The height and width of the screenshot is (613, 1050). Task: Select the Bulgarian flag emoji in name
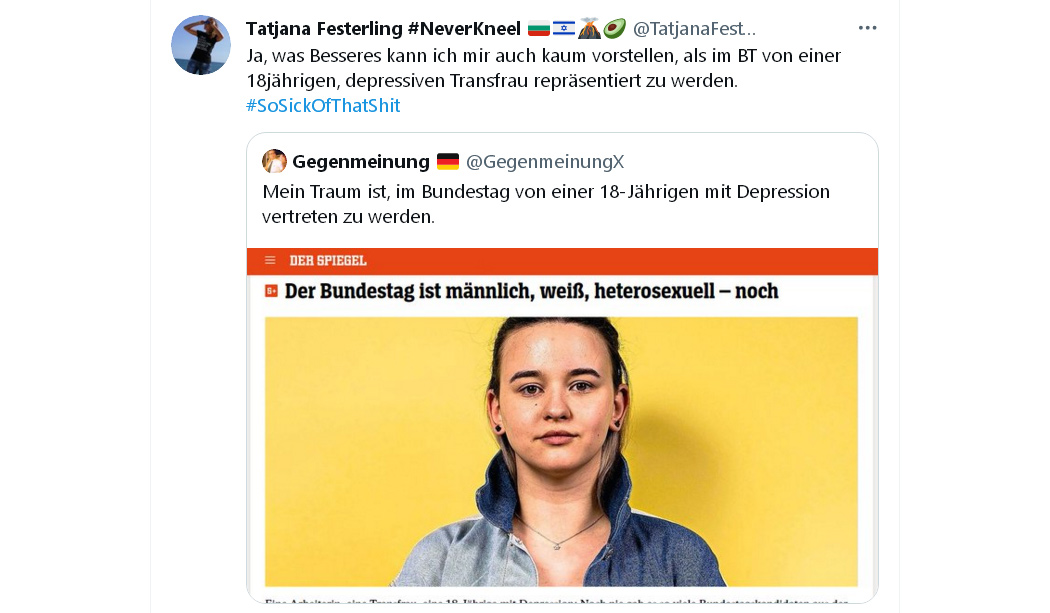pos(538,29)
